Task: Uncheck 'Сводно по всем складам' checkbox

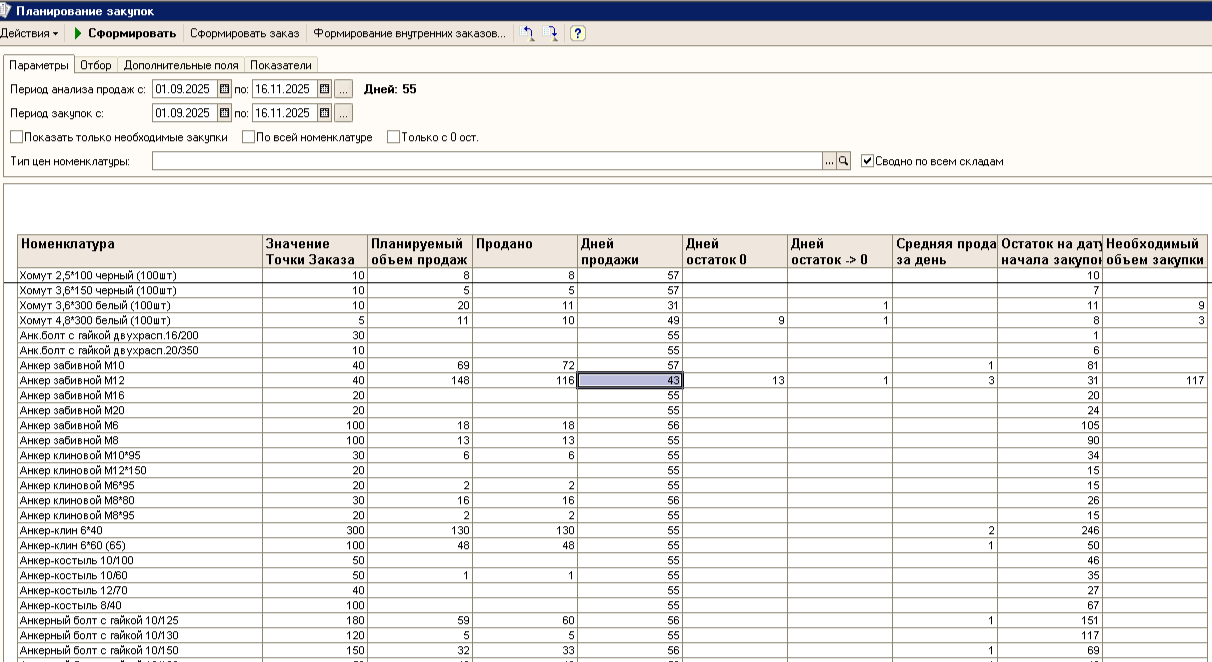Action: pyautogui.click(x=867, y=161)
